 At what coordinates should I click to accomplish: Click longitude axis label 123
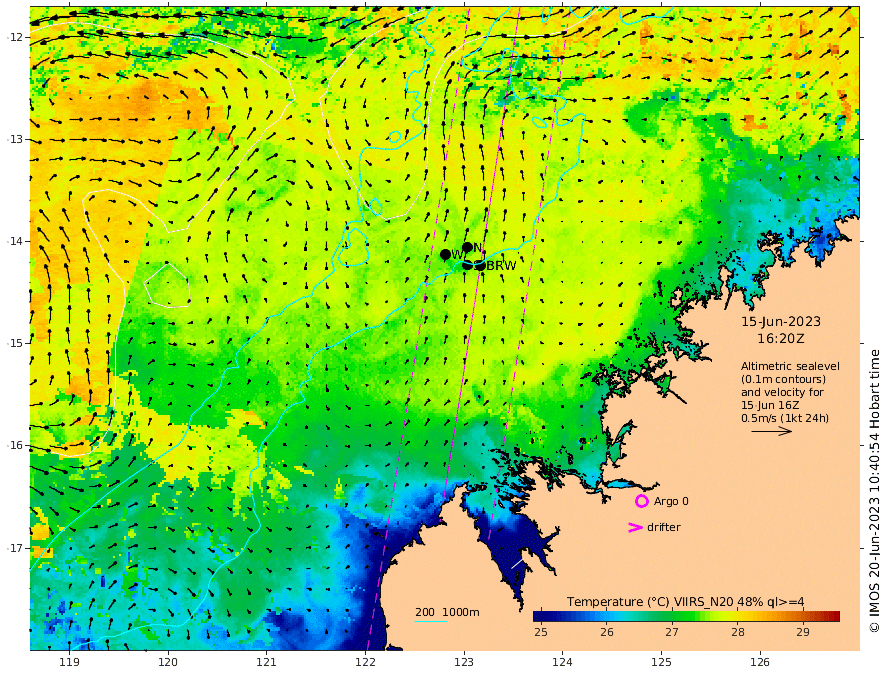click(464, 662)
